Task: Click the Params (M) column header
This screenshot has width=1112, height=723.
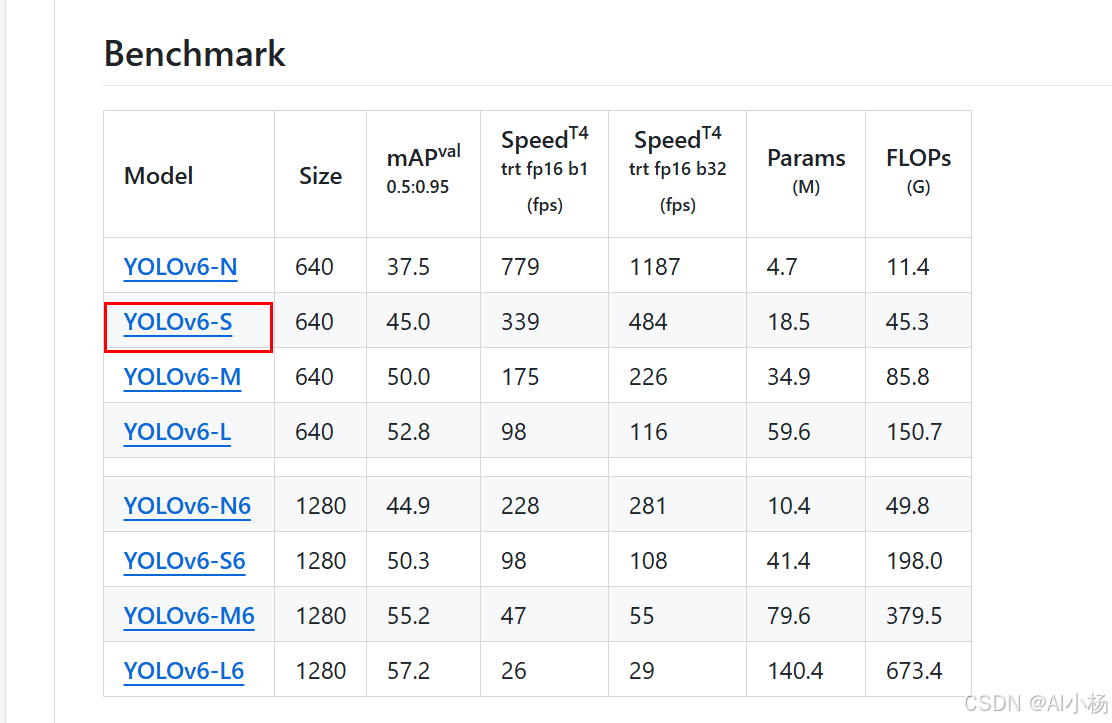Action: click(x=806, y=169)
